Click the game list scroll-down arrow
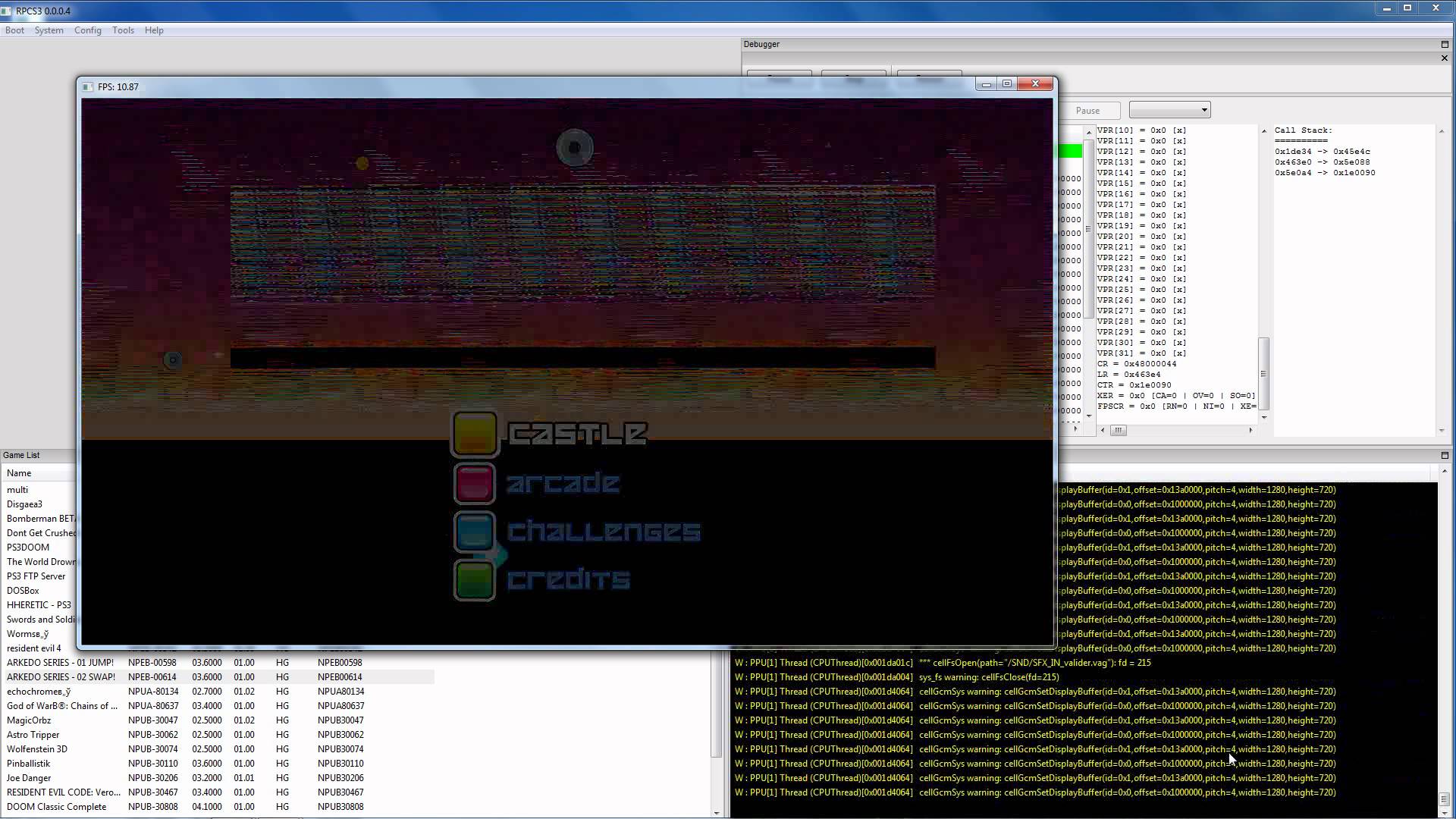The height and width of the screenshot is (819, 1456). coord(717,813)
